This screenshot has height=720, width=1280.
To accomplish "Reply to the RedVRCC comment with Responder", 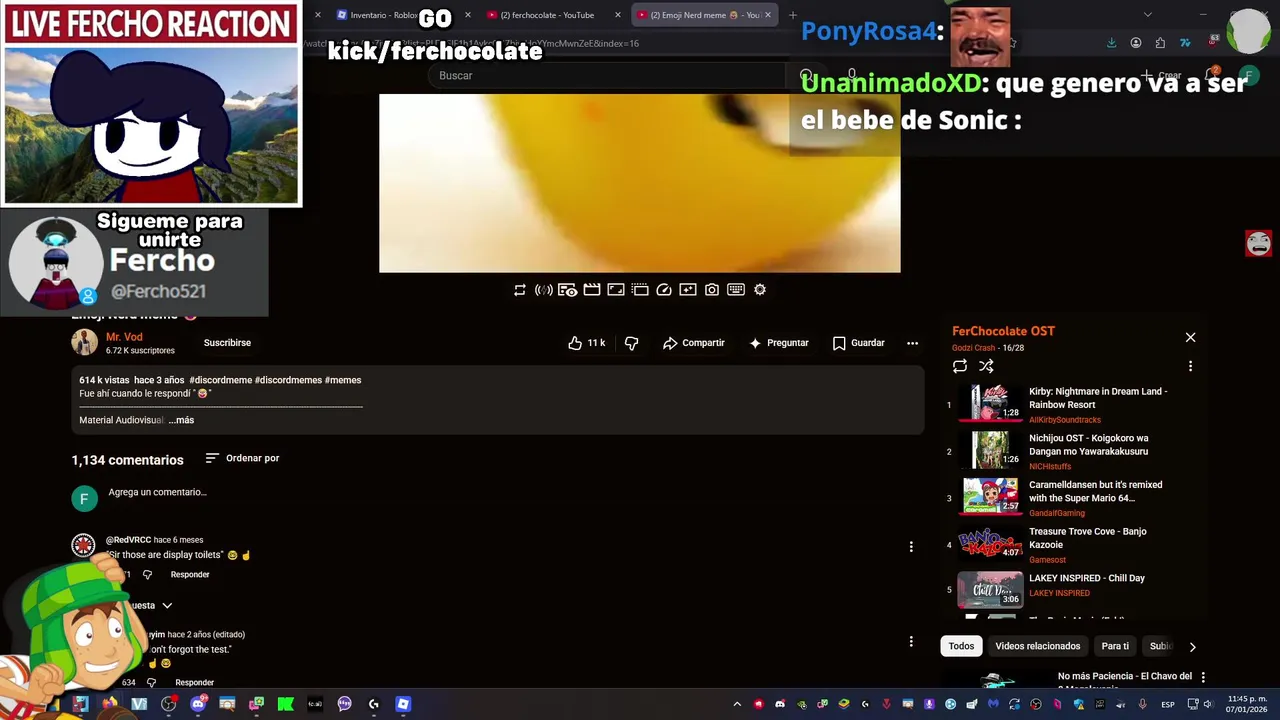I will [190, 575].
